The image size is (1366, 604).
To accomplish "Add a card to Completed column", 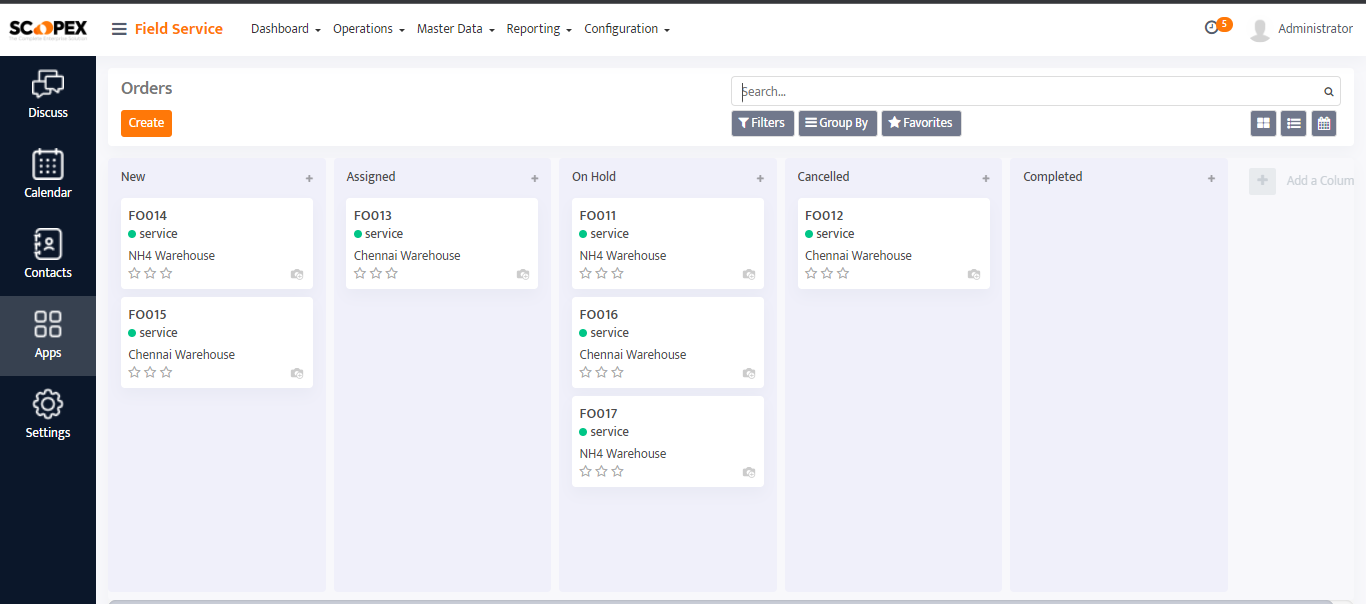I will (1211, 178).
